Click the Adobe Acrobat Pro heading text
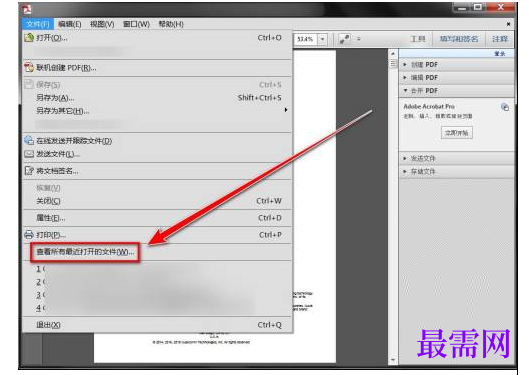The width and height of the screenshot is (529, 375). coord(429,107)
